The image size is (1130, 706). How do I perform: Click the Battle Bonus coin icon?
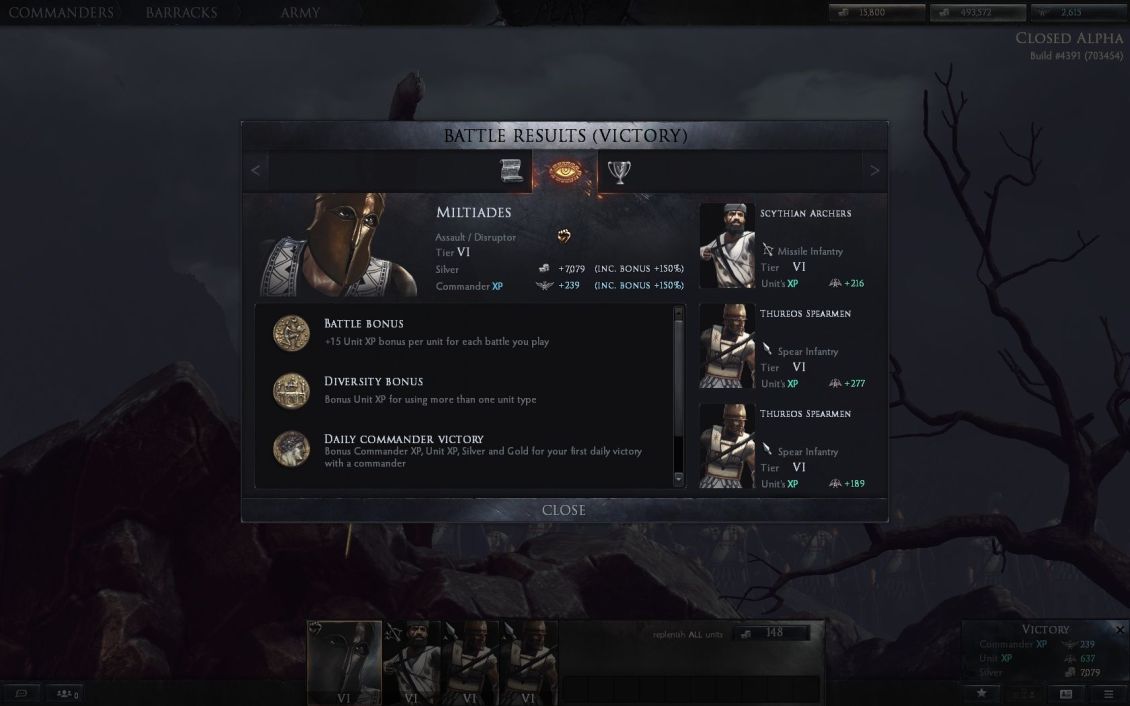click(x=291, y=333)
